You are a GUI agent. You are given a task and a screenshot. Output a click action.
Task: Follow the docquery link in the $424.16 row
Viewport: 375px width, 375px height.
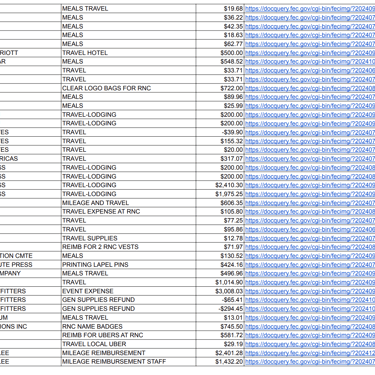pyautogui.click(x=310, y=265)
